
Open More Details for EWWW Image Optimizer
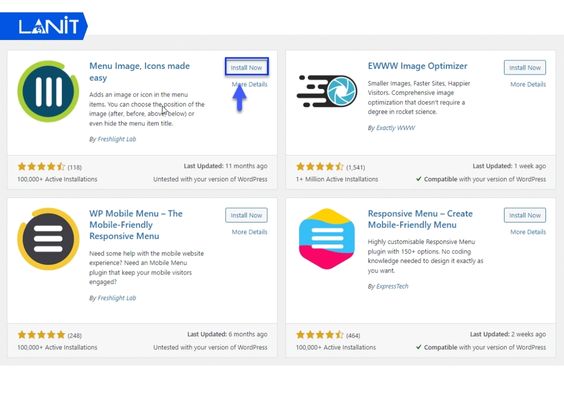528,85
